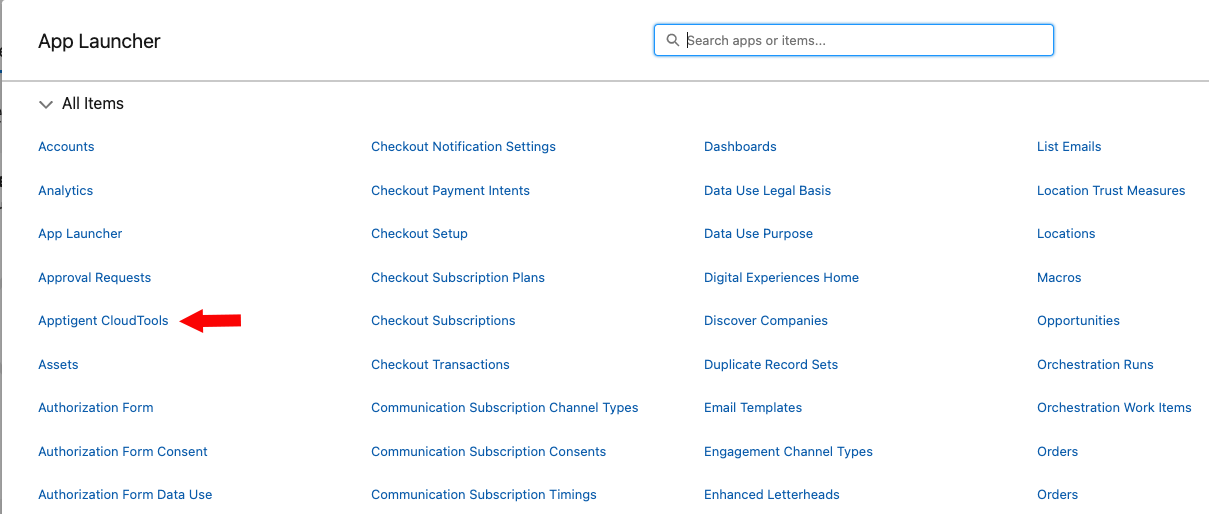The height and width of the screenshot is (514, 1209).
Task: Open the Accounts item
Action: 66,147
